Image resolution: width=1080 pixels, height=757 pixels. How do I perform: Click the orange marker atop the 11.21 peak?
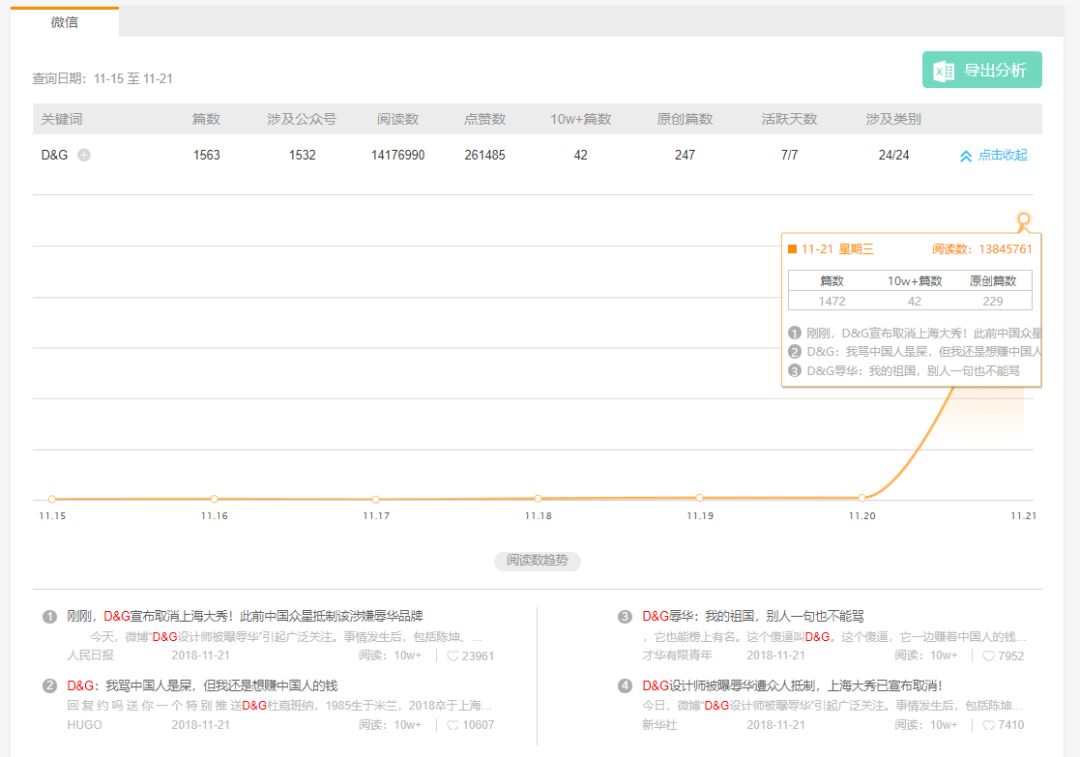pos(1024,220)
